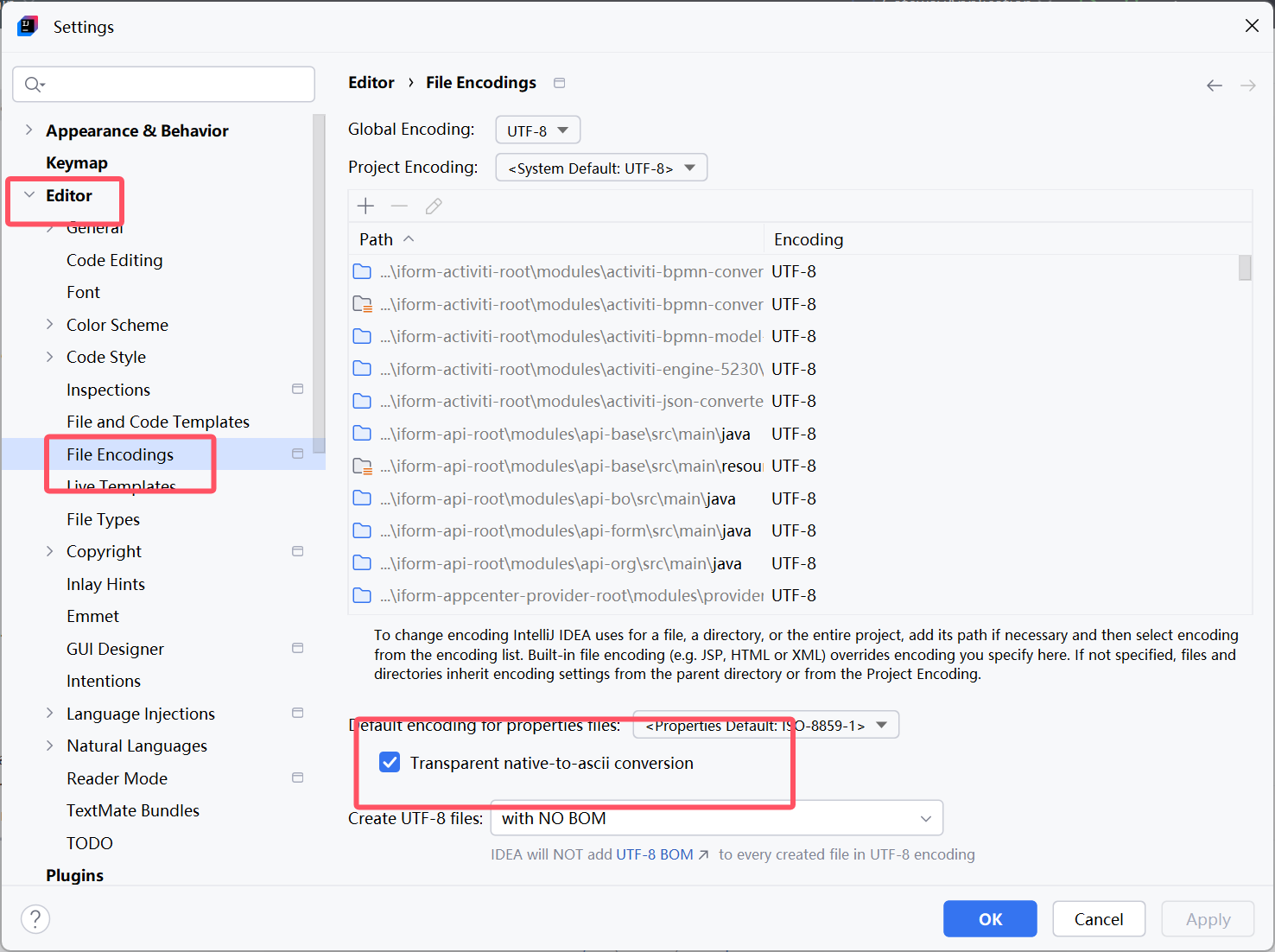
Task: Expand the Appearance & Behavior section
Action: [x=29, y=130]
